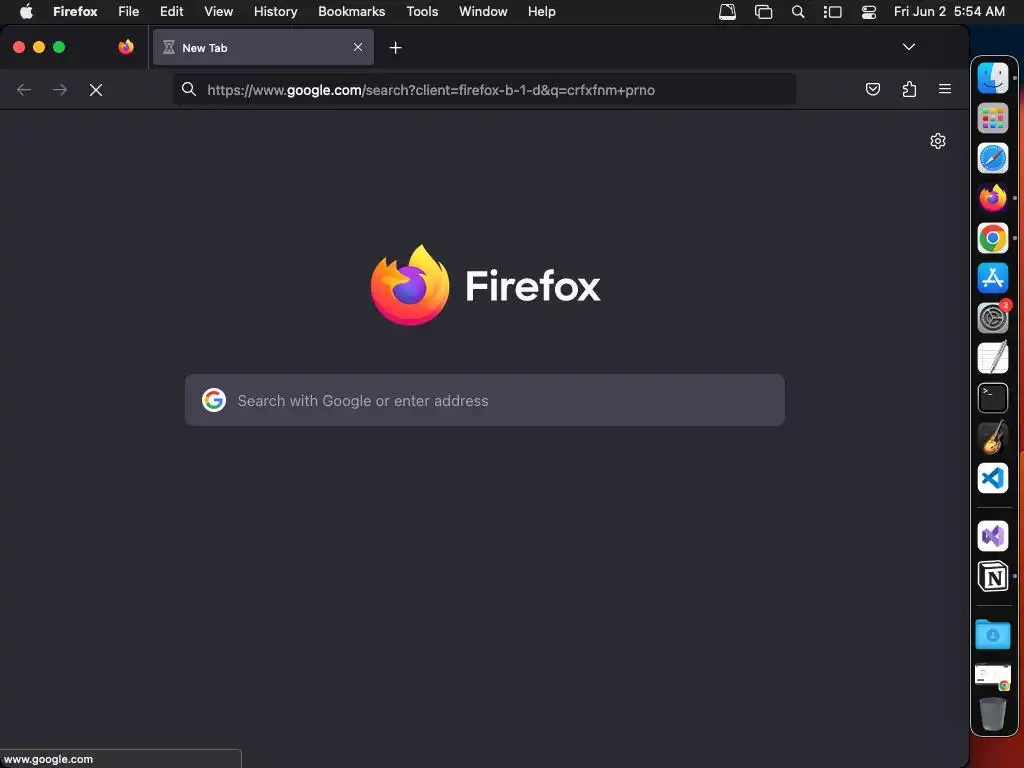
Task: Click the date and time in the menu bar
Action: (949, 12)
